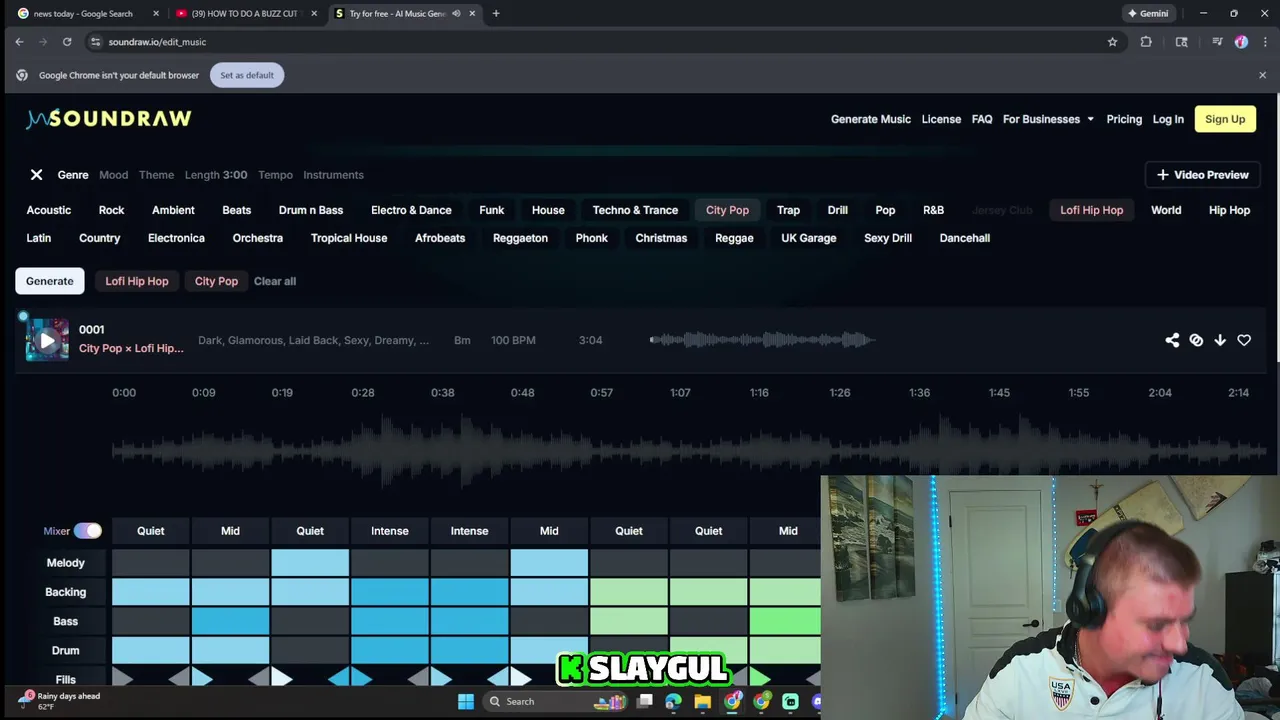Open the Chrome extensions puzzle icon

pyautogui.click(x=1146, y=42)
